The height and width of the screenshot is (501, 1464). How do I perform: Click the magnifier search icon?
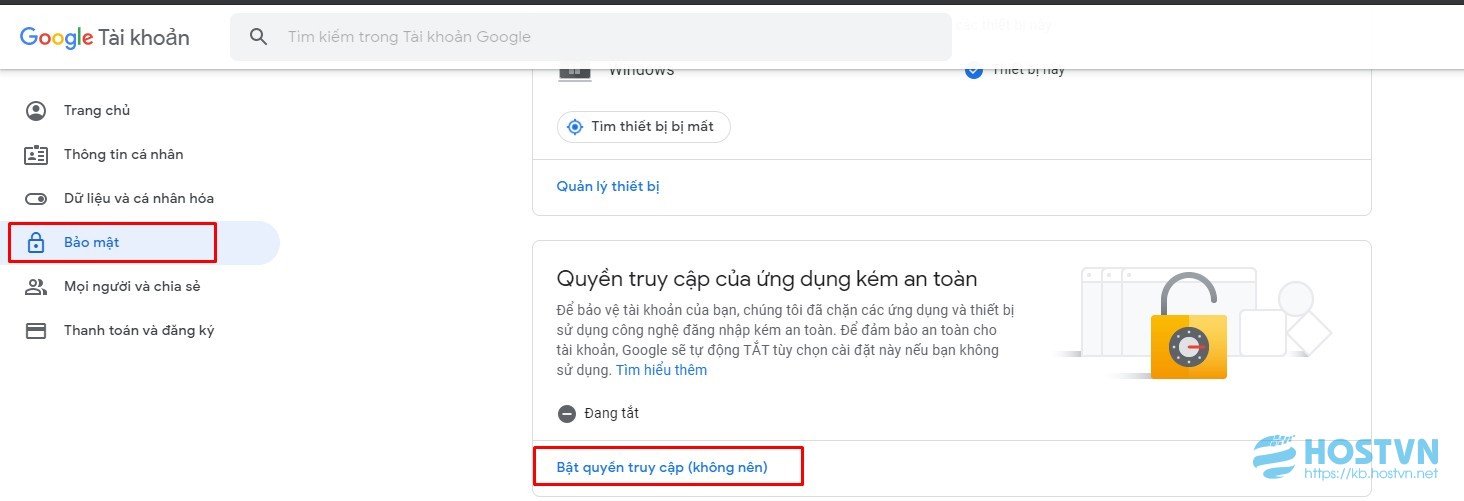[259, 37]
